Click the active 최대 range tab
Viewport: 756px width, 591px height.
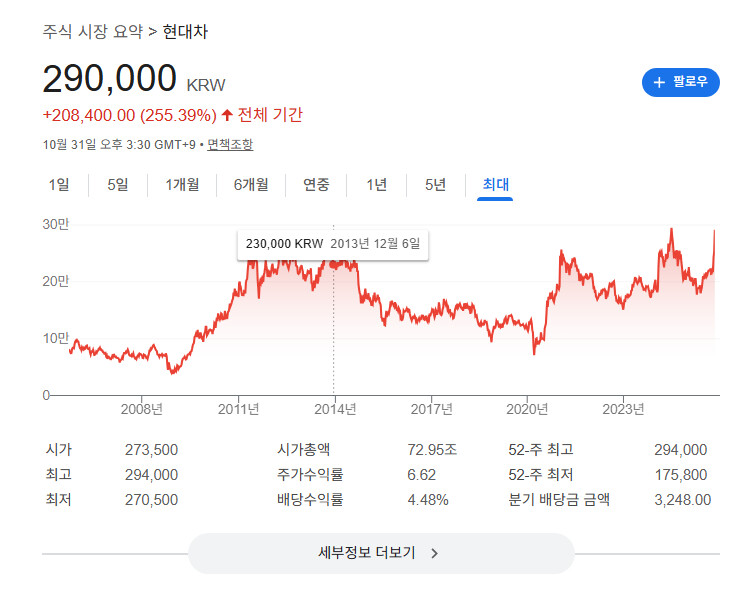click(495, 184)
